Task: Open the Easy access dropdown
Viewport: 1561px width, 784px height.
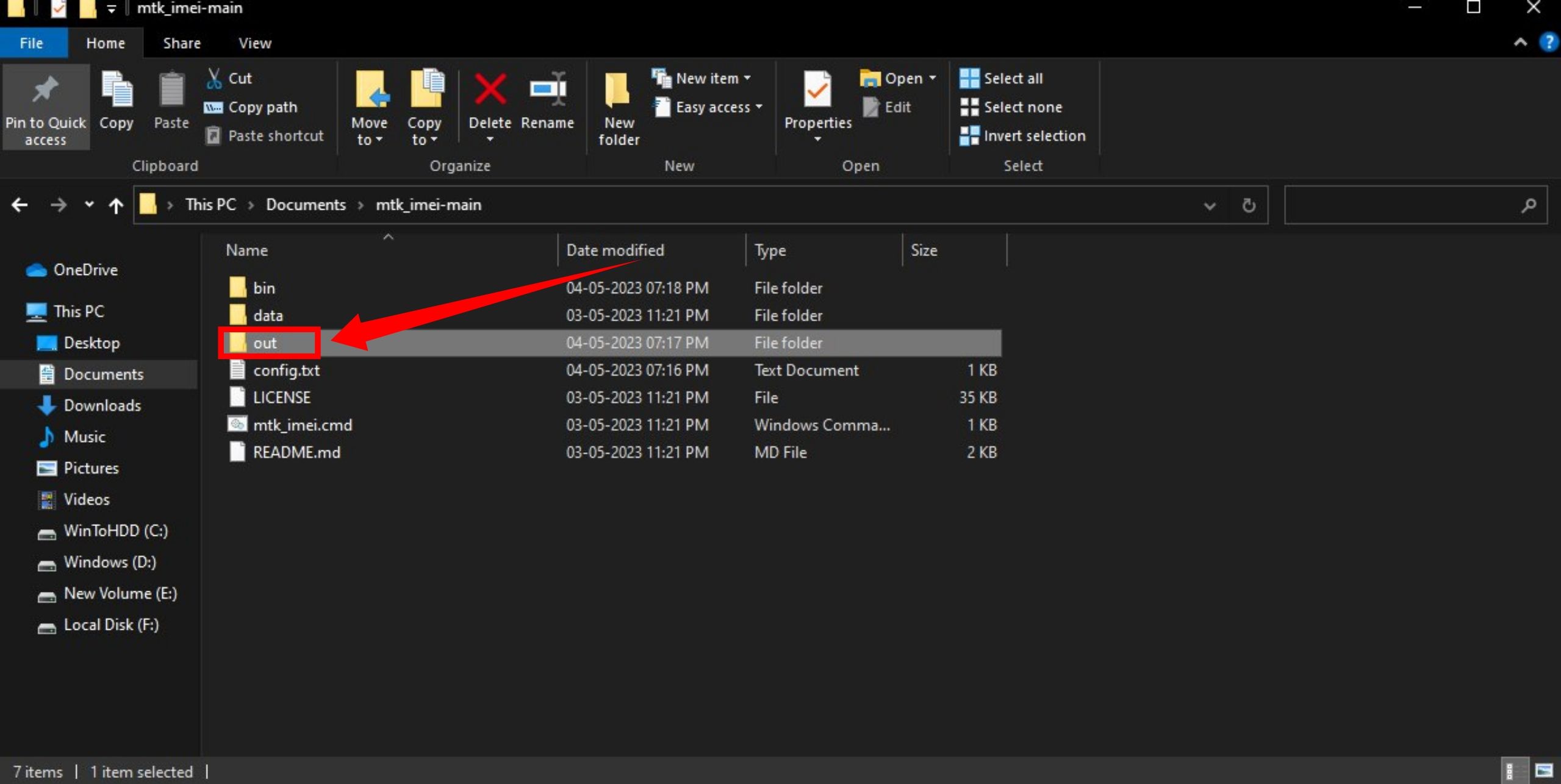Action: tap(712, 107)
